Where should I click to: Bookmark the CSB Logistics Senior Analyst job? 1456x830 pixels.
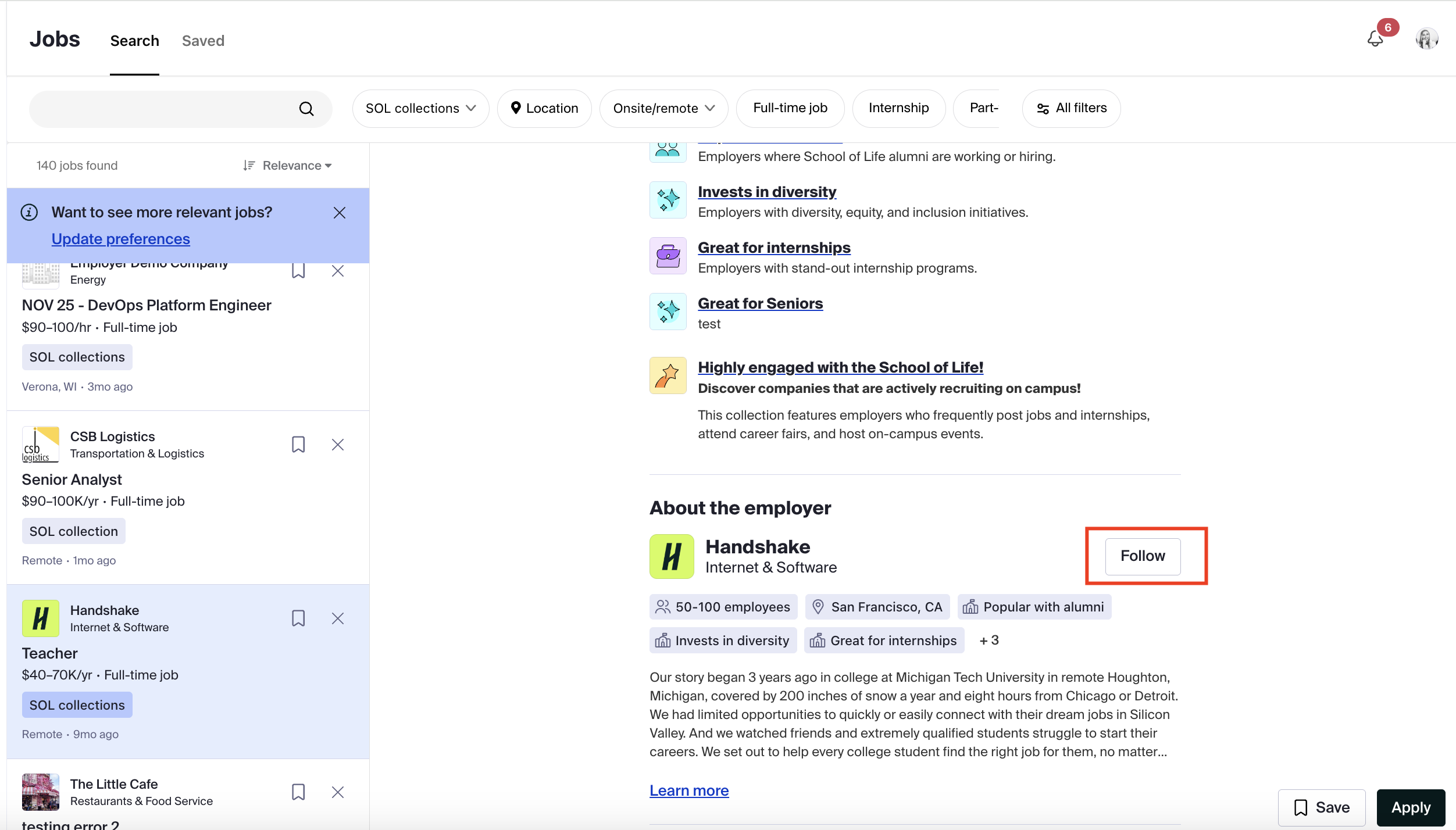pyautogui.click(x=298, y=445)
